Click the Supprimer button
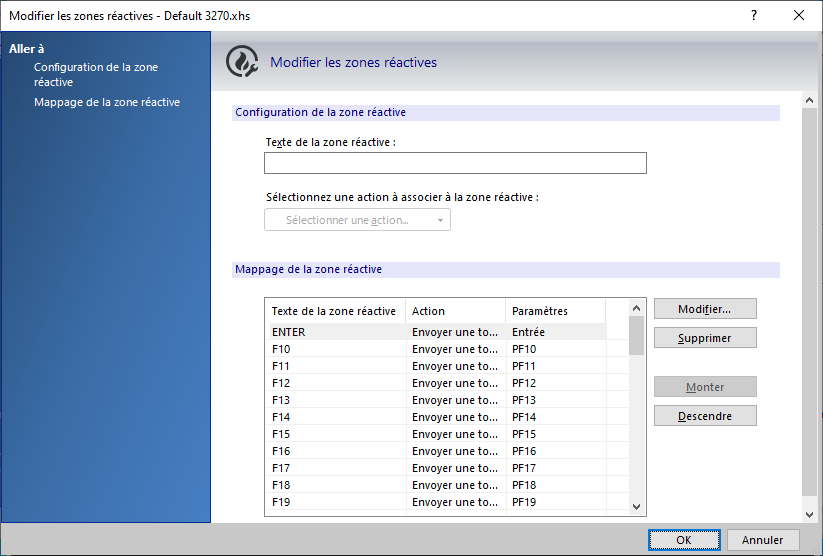 [x=705, y=338]
